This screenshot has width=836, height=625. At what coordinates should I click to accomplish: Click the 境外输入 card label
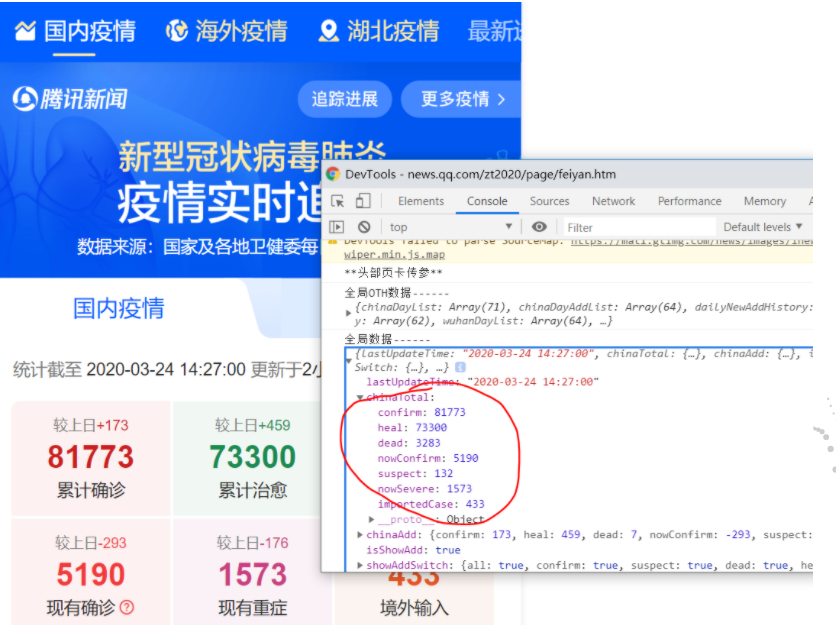click(x=414, y=607)
